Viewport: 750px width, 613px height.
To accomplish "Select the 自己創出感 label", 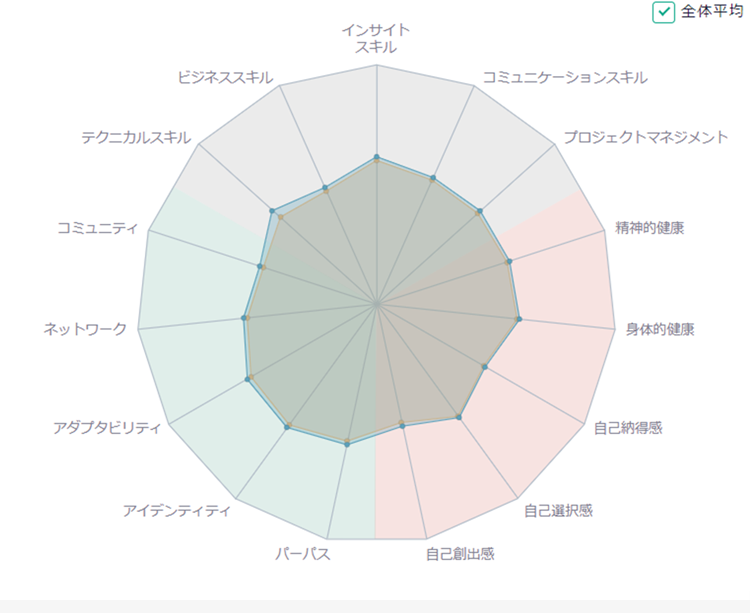I will point(460,554).
